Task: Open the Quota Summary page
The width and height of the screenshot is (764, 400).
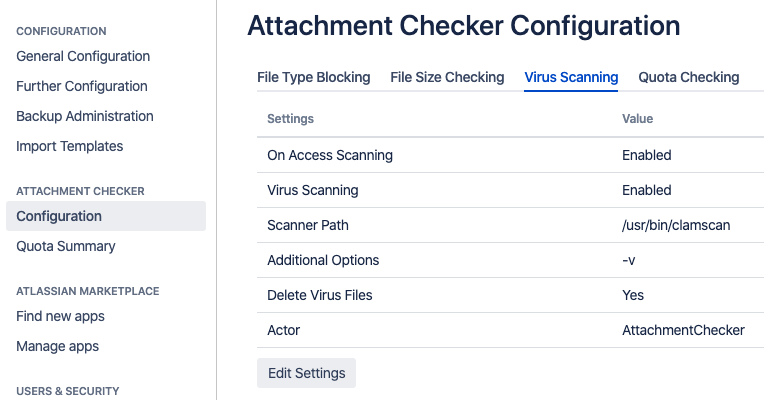Action: coord(66,246)
